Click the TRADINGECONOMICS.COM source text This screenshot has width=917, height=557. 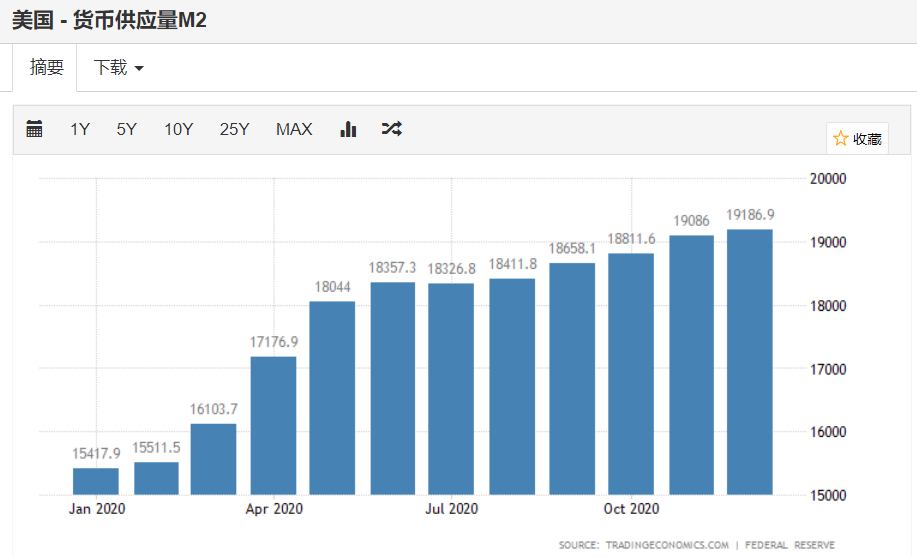667,545
